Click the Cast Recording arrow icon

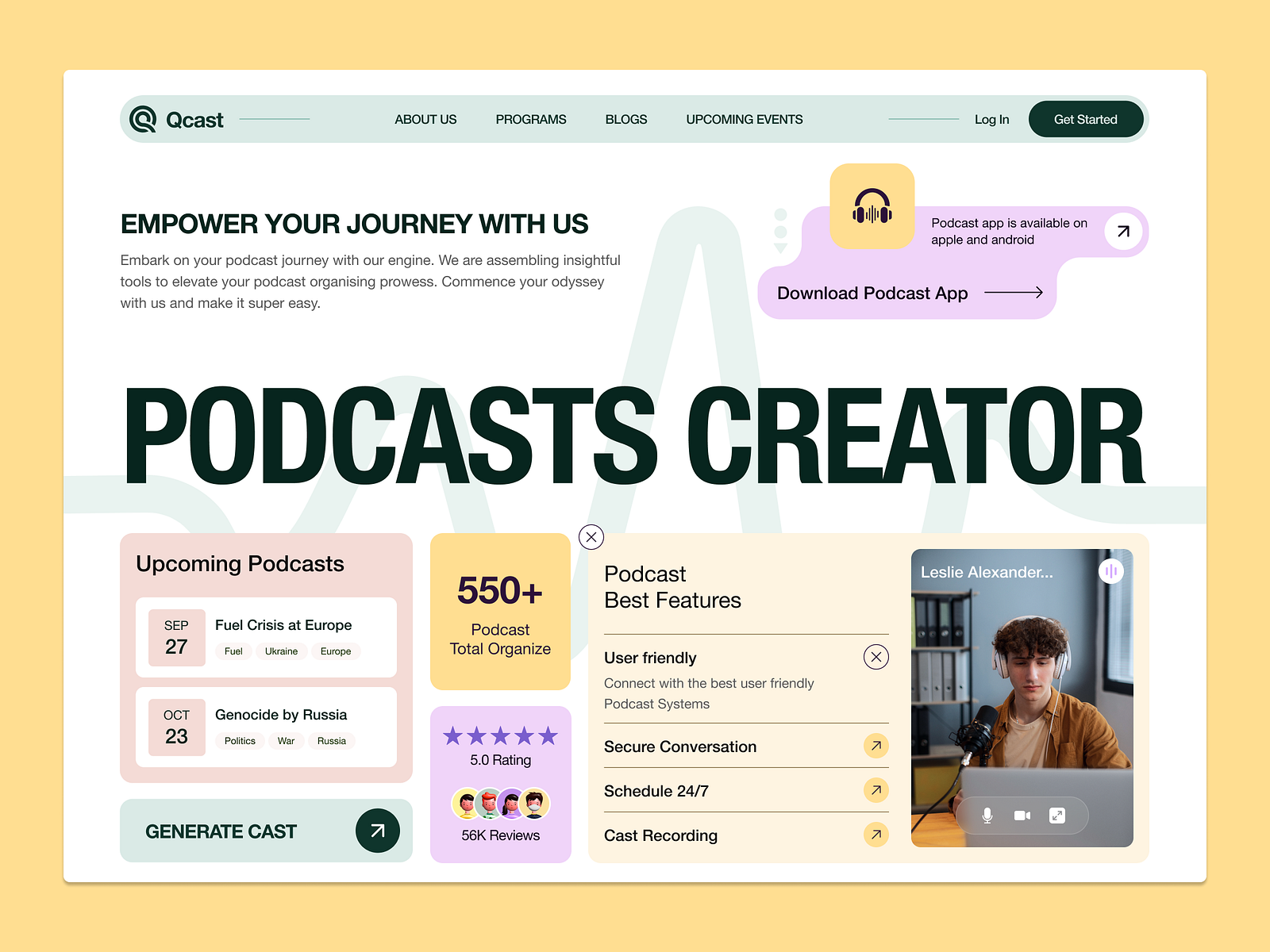[876, 835]
